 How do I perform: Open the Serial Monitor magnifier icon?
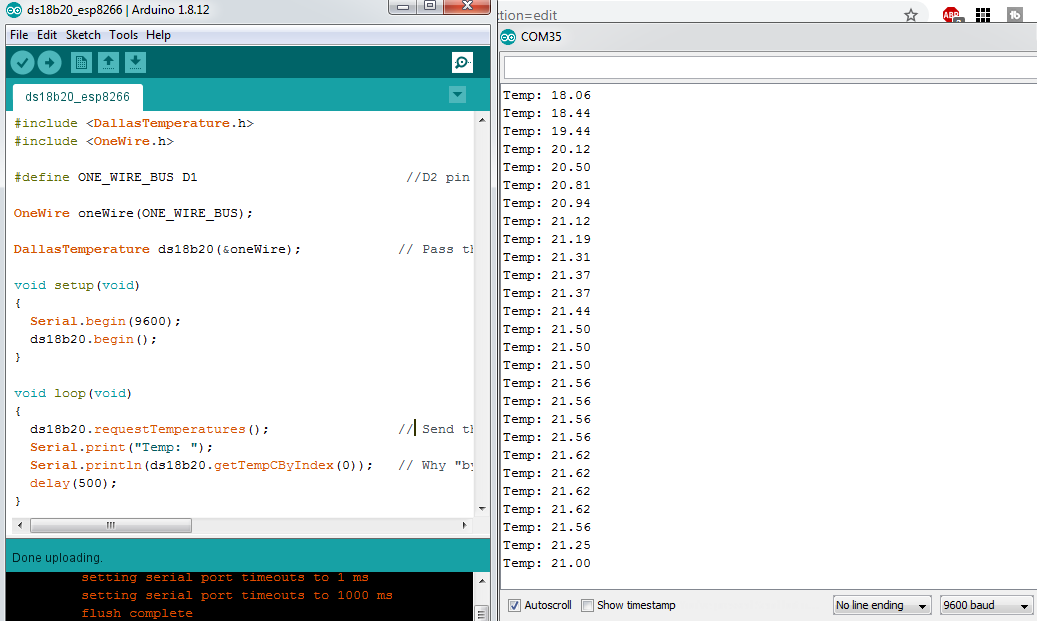point(462,63)
